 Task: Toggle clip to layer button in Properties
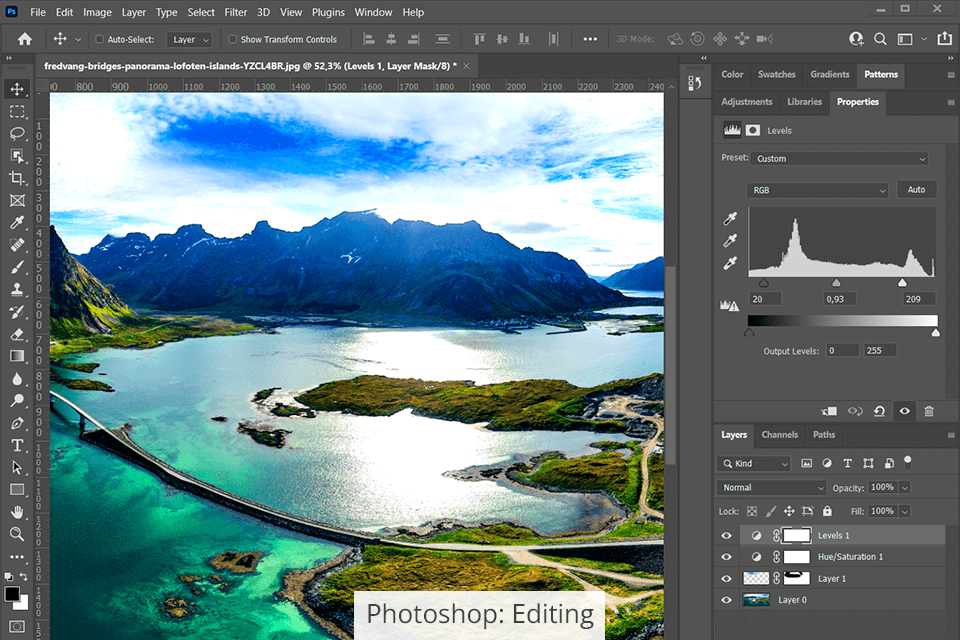(x=829, y=411)
